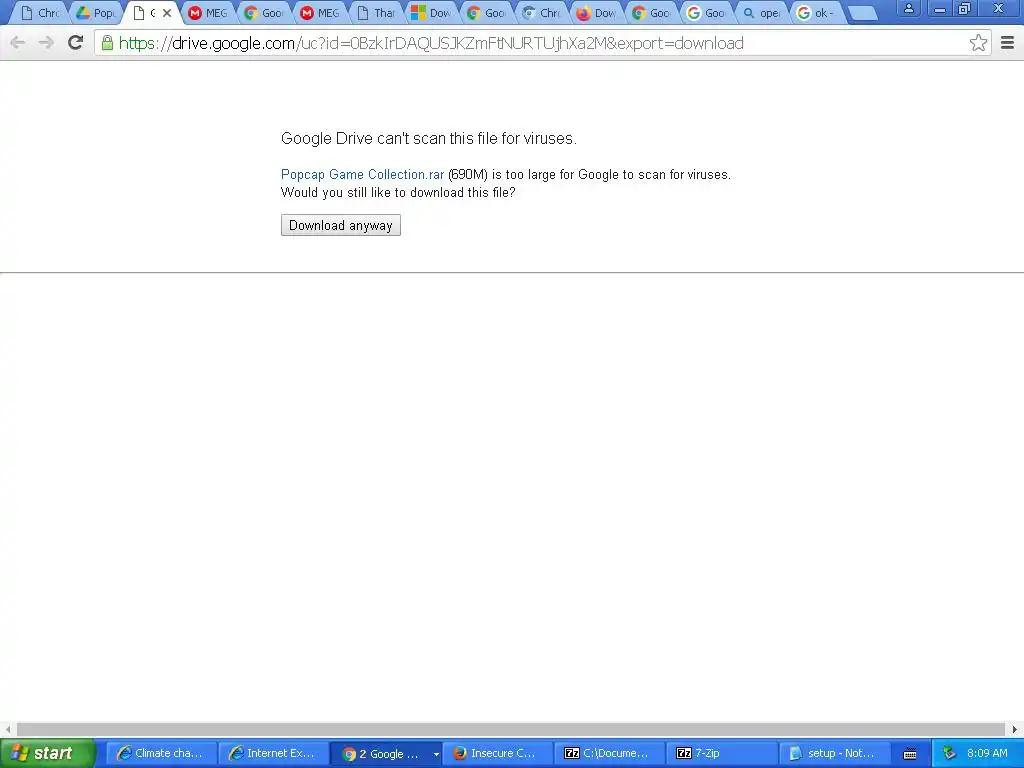Reload the current page
This screenshot has width=1024, height=768.
click(x=76, y=43)
